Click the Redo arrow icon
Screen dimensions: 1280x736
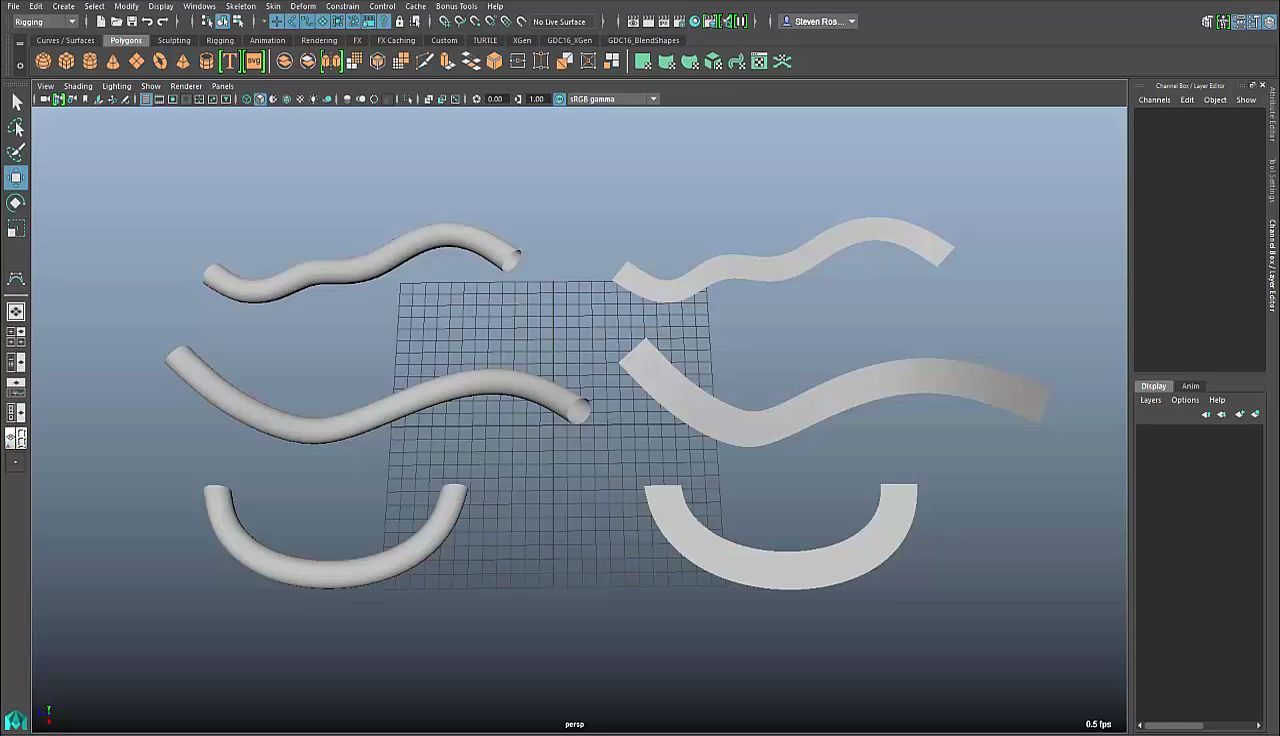click(x=162, y=21)
